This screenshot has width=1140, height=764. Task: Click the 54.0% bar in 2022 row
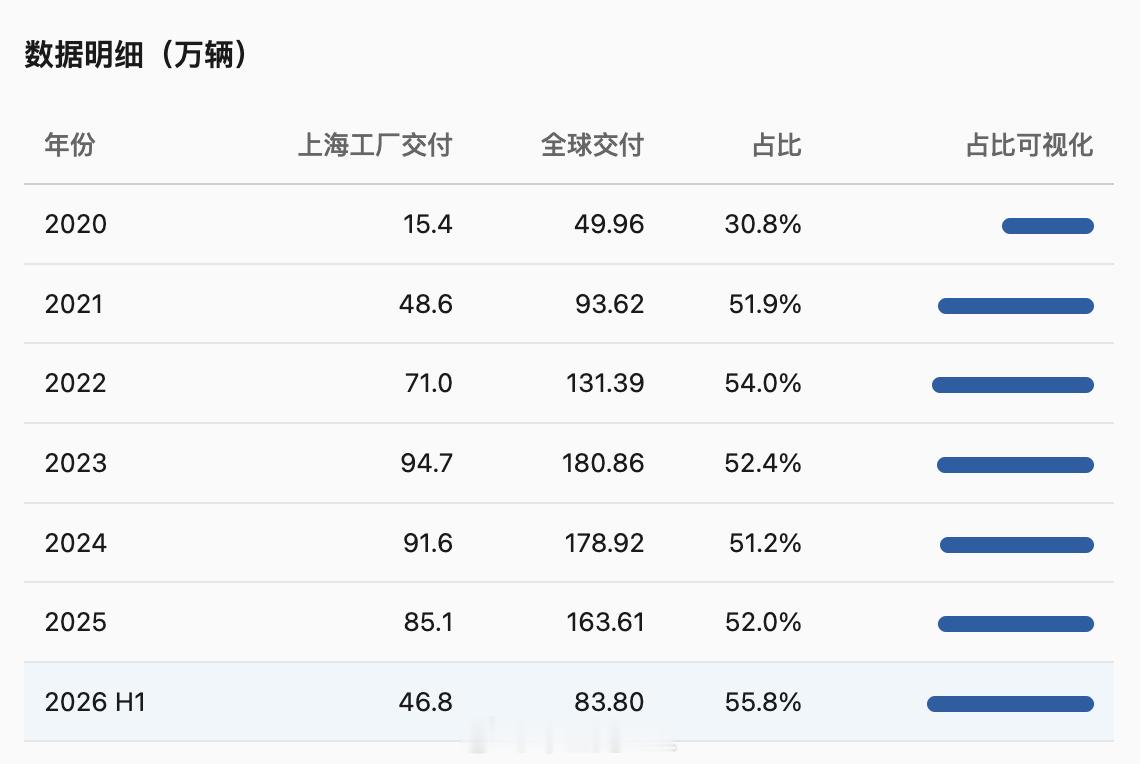[x=1013, y=385]
